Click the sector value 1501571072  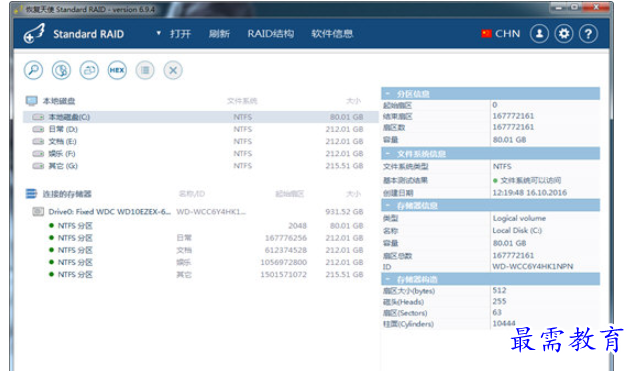[283, 275]
